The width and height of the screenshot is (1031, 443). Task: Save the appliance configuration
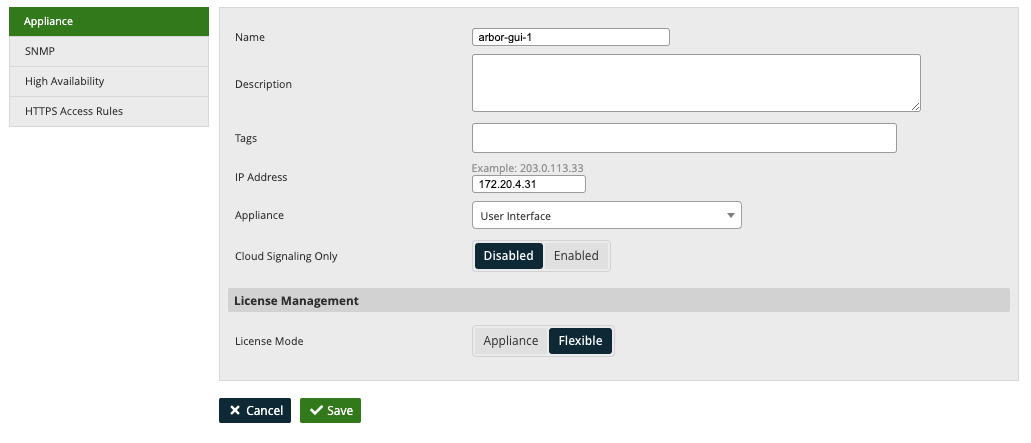click(x=330, y=410)
